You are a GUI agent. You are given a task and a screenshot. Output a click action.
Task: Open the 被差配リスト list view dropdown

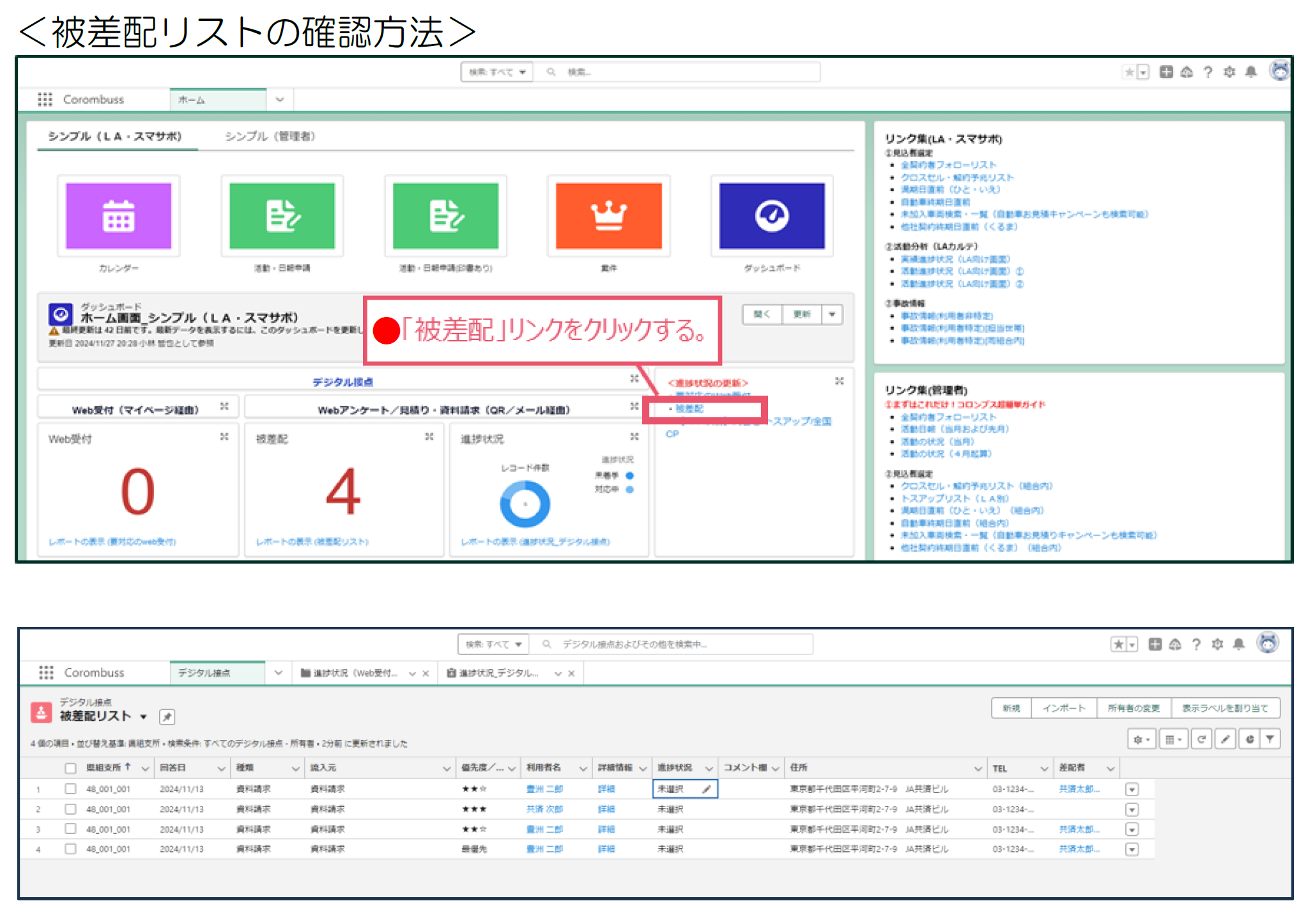point(144,717)
